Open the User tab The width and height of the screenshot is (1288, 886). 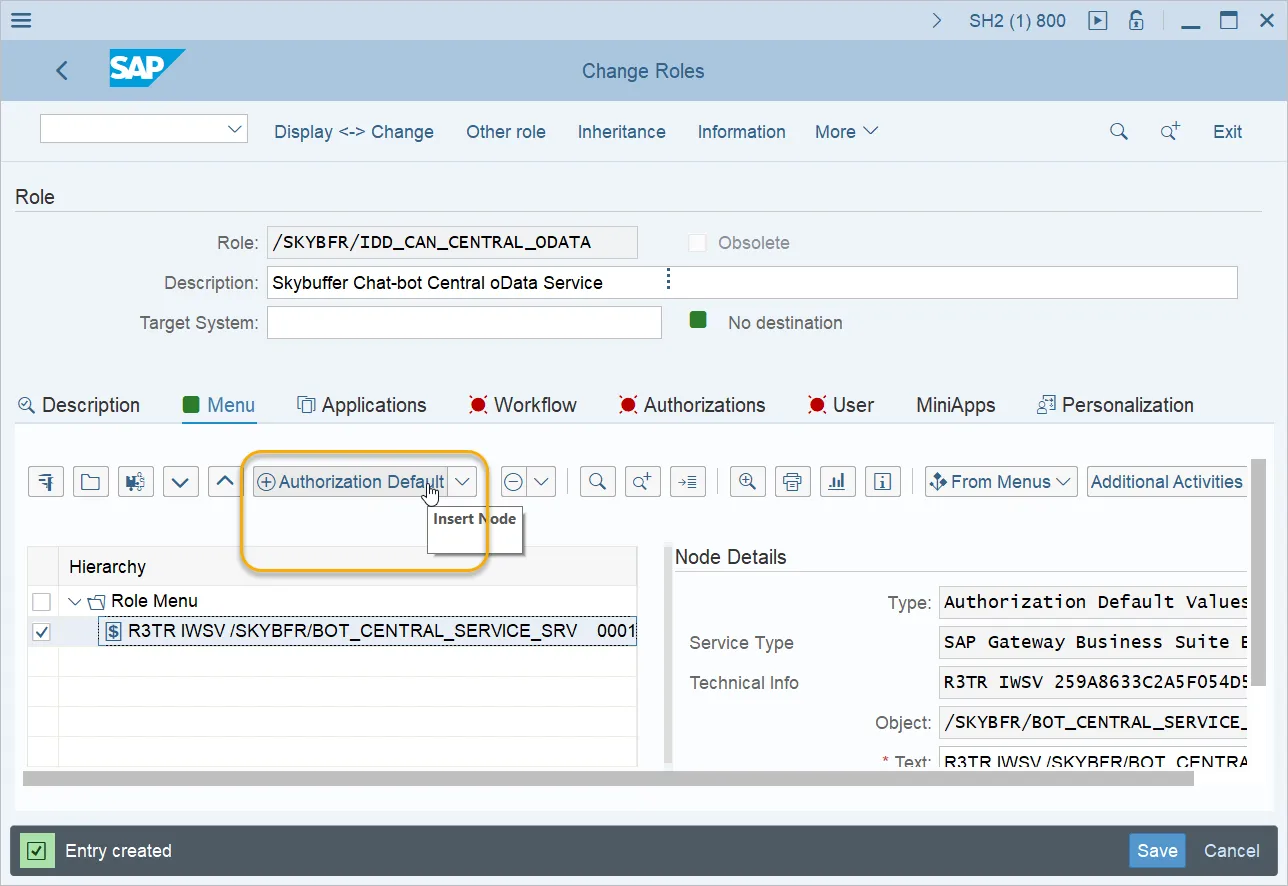point(840,405)
